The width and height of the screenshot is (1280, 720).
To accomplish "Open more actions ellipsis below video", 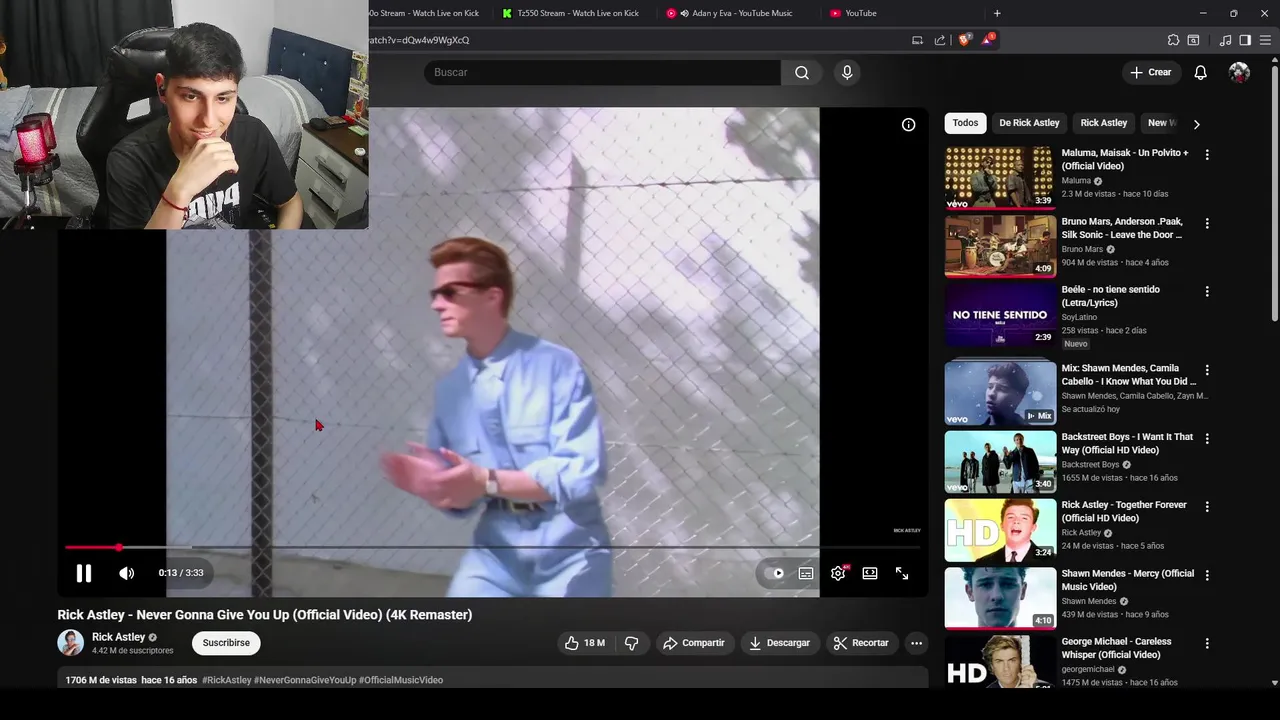I will tap(916, 643).
